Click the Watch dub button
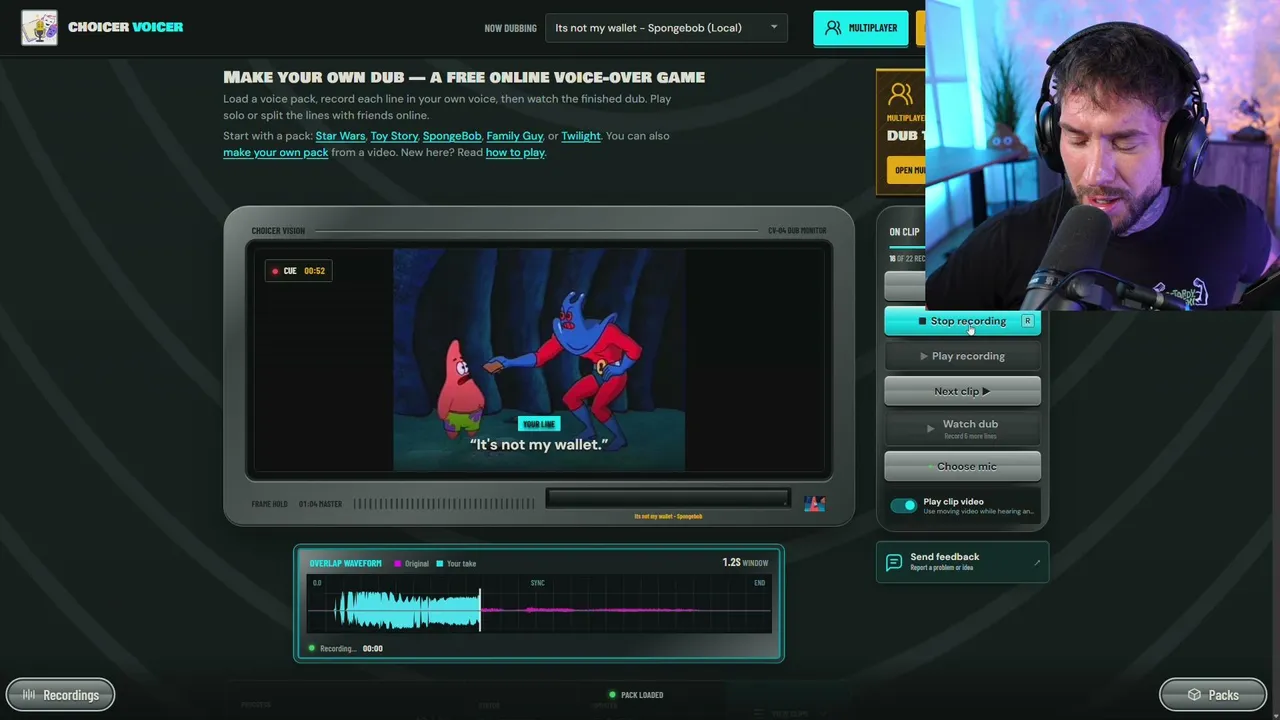This screenshot has height=720, width=1280. (962, 428)
